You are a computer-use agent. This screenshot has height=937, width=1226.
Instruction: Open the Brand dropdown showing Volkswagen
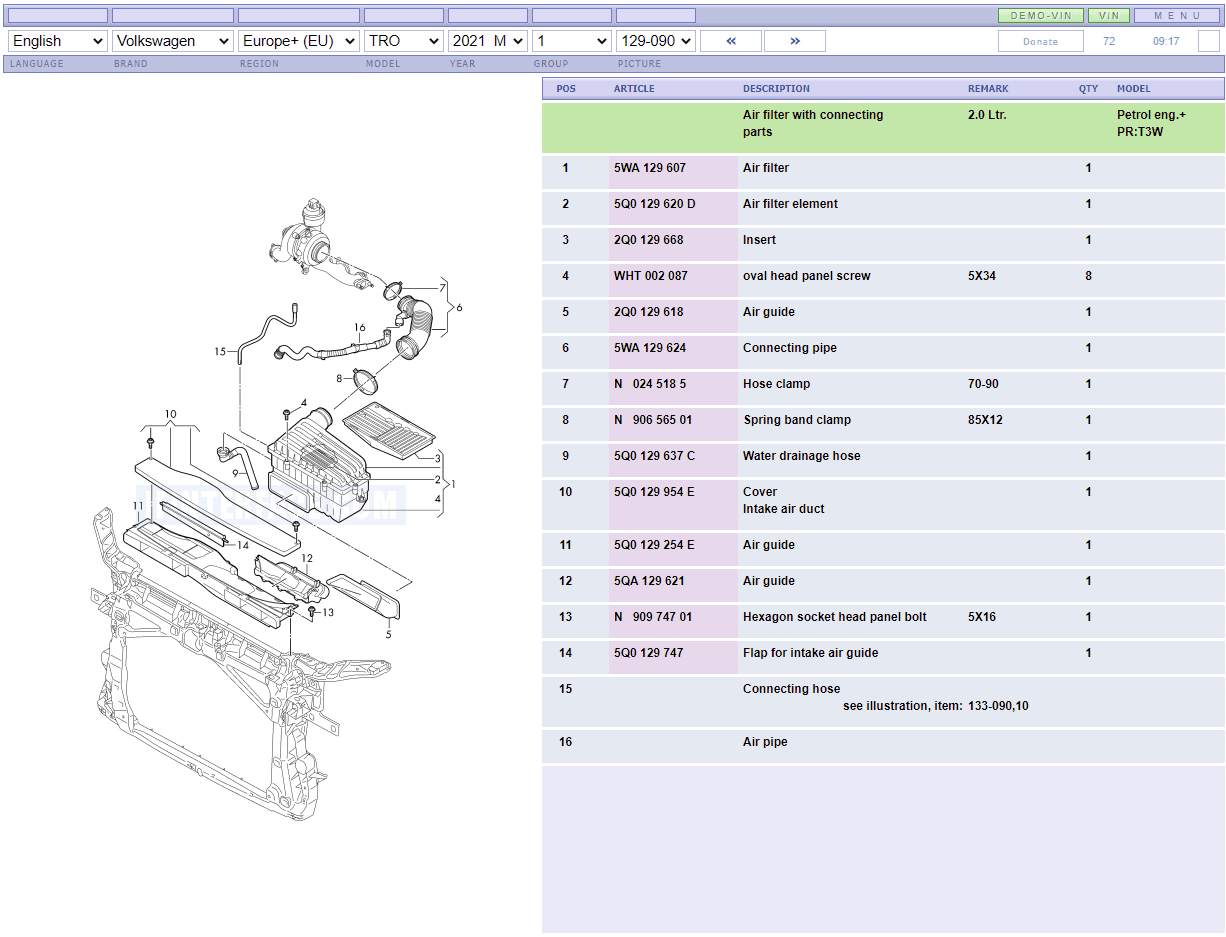click(173, 41)
